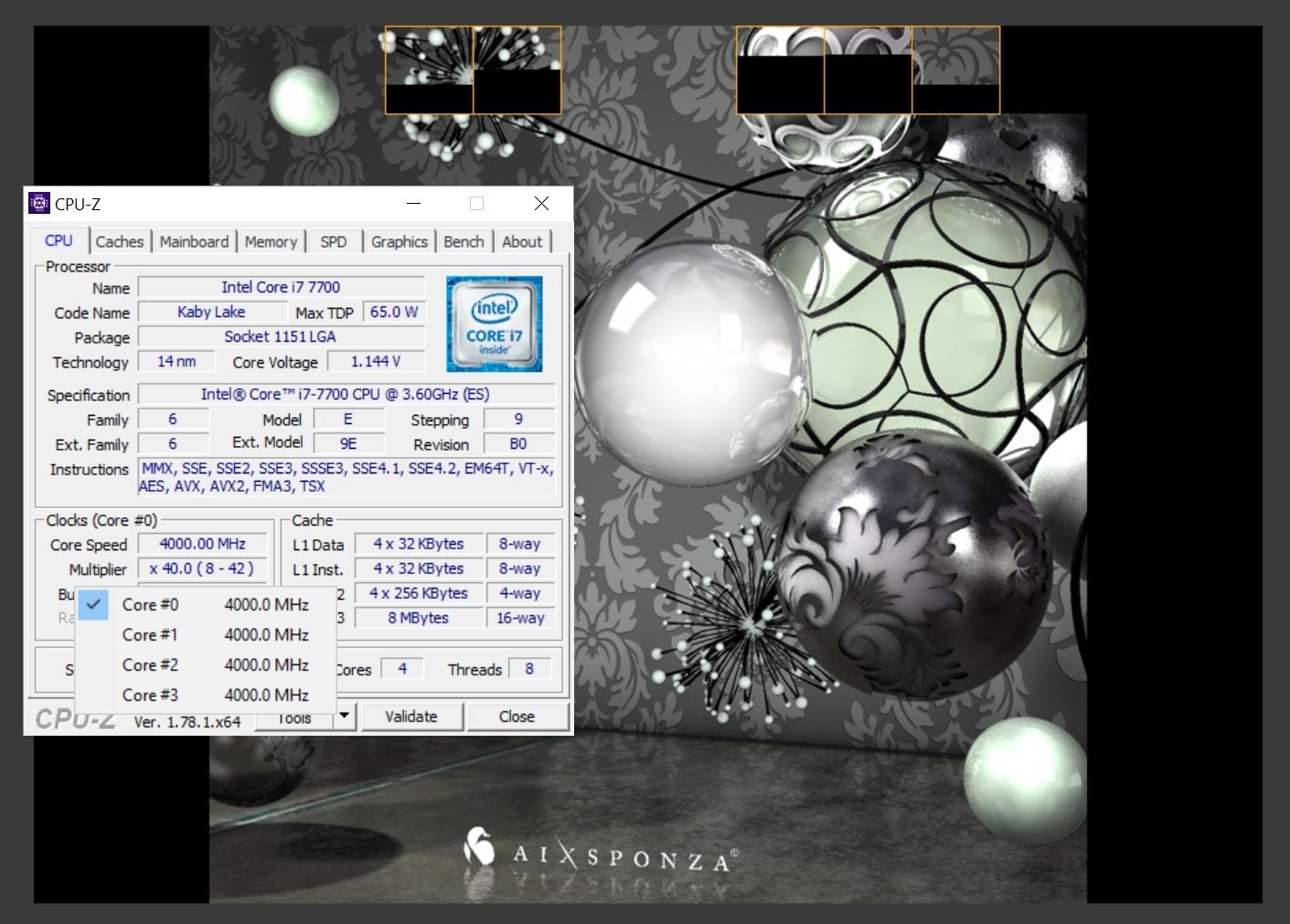The image size is (1290, 924).
Task: Click the Cores value 4
Action: 402,669
